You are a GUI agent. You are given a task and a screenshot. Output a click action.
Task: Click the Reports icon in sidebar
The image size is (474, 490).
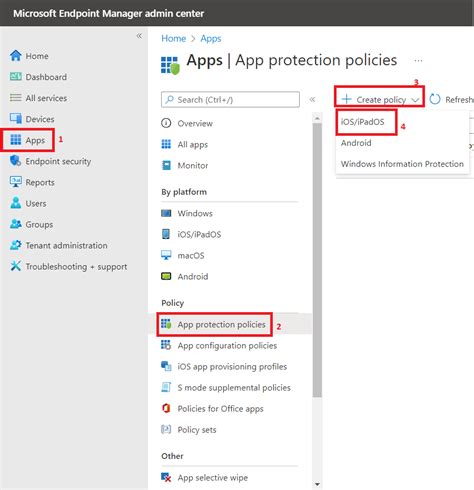coord(16,182)
